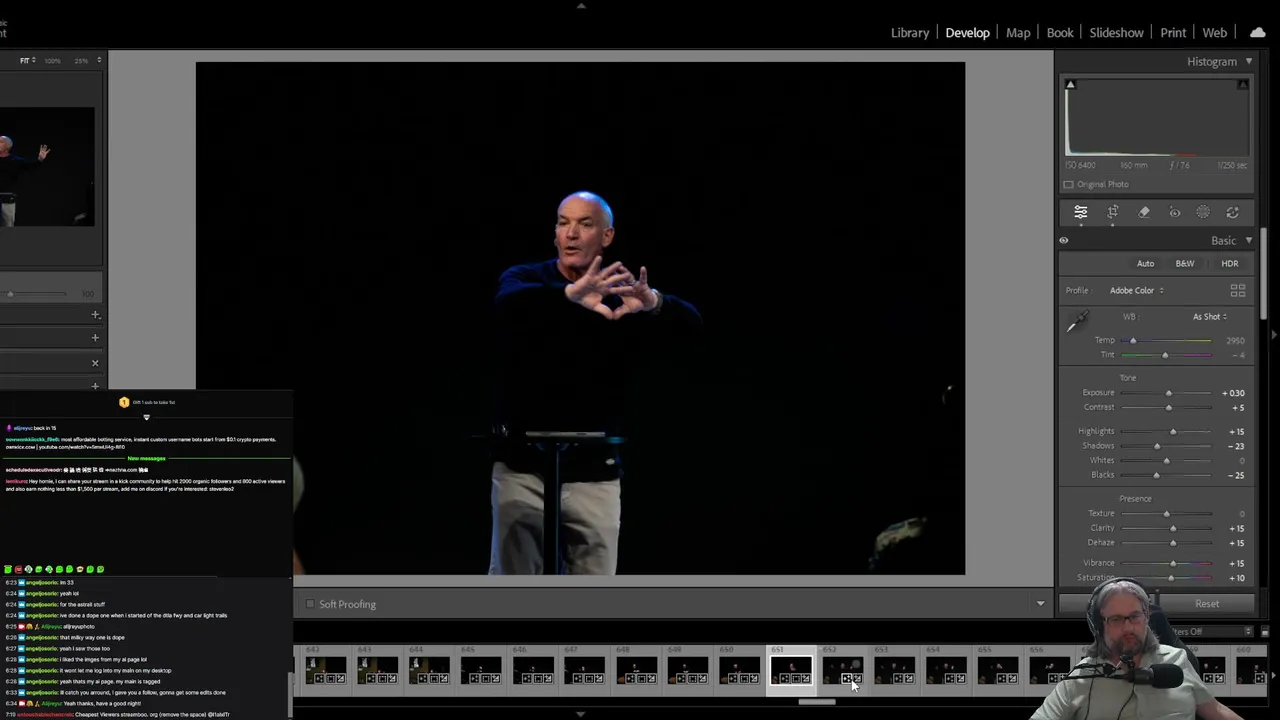Enable the Soft Proofing checkbox

click(x=310, y=604)
